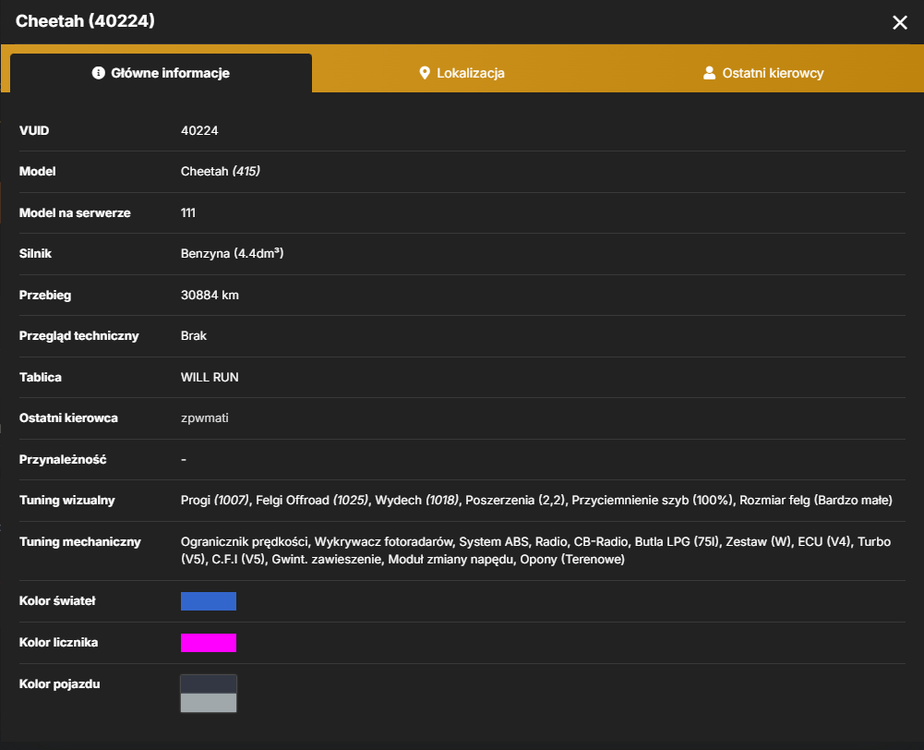Click the Model na serwerze label
The height and width of the screenshot is (750, 924).
(75, 213)
